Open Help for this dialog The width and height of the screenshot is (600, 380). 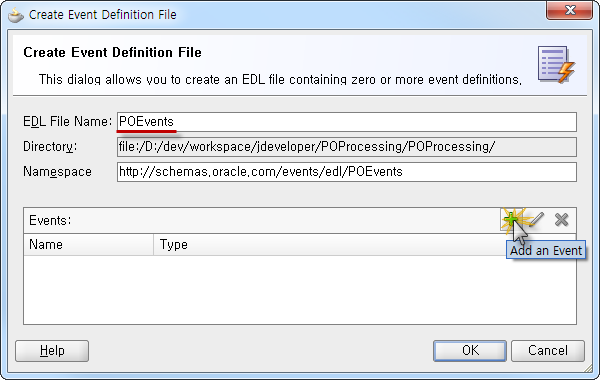tap(52, 351)
